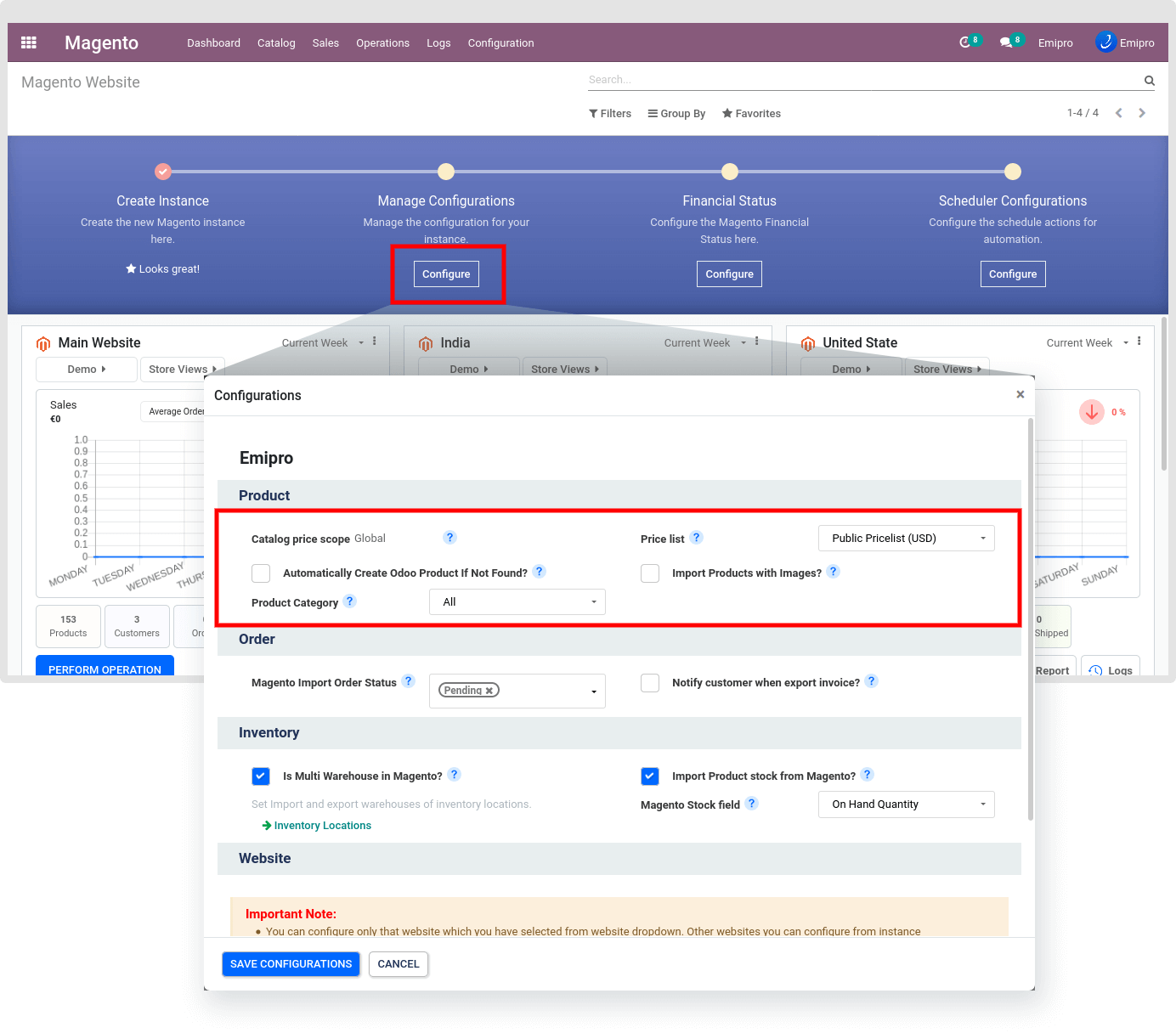Image resolution: width=1176 pixels, height=1033 pixels.
Task: Show help for Import Product stock from Magento
Action: pos(868,774)
